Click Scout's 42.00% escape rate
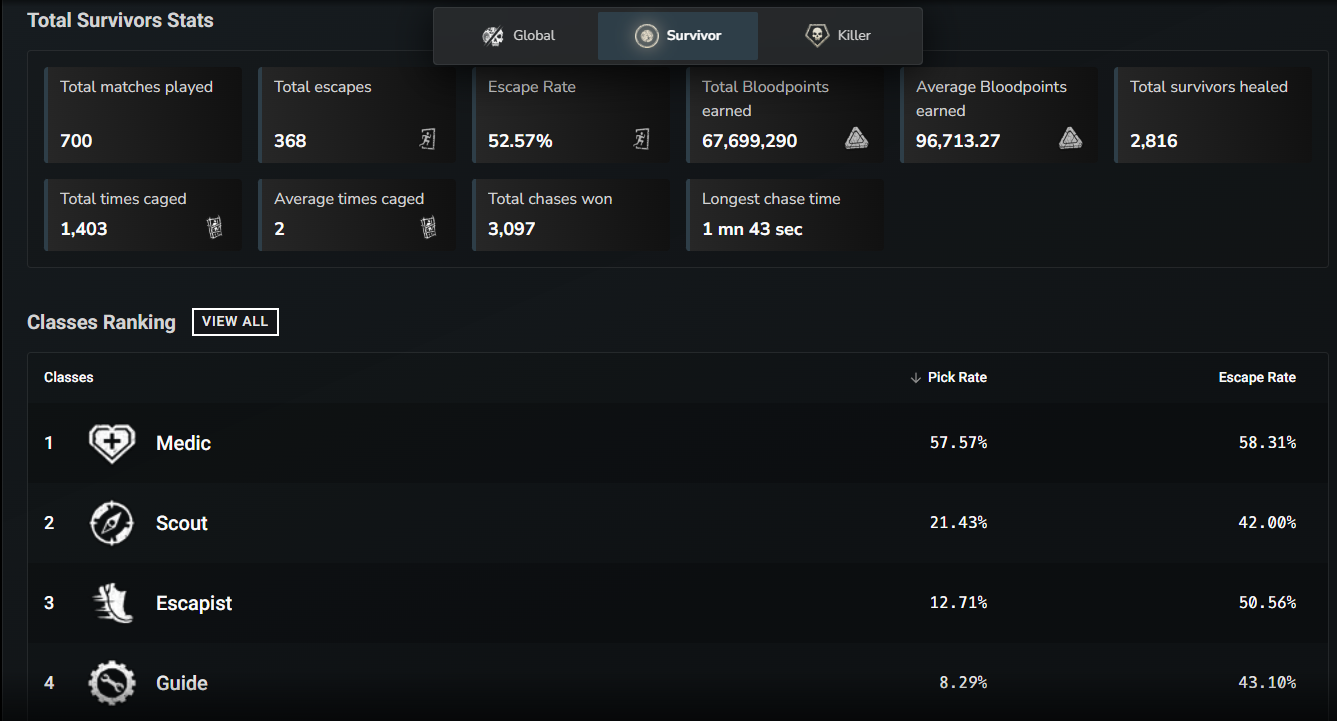 point(1267,523)
